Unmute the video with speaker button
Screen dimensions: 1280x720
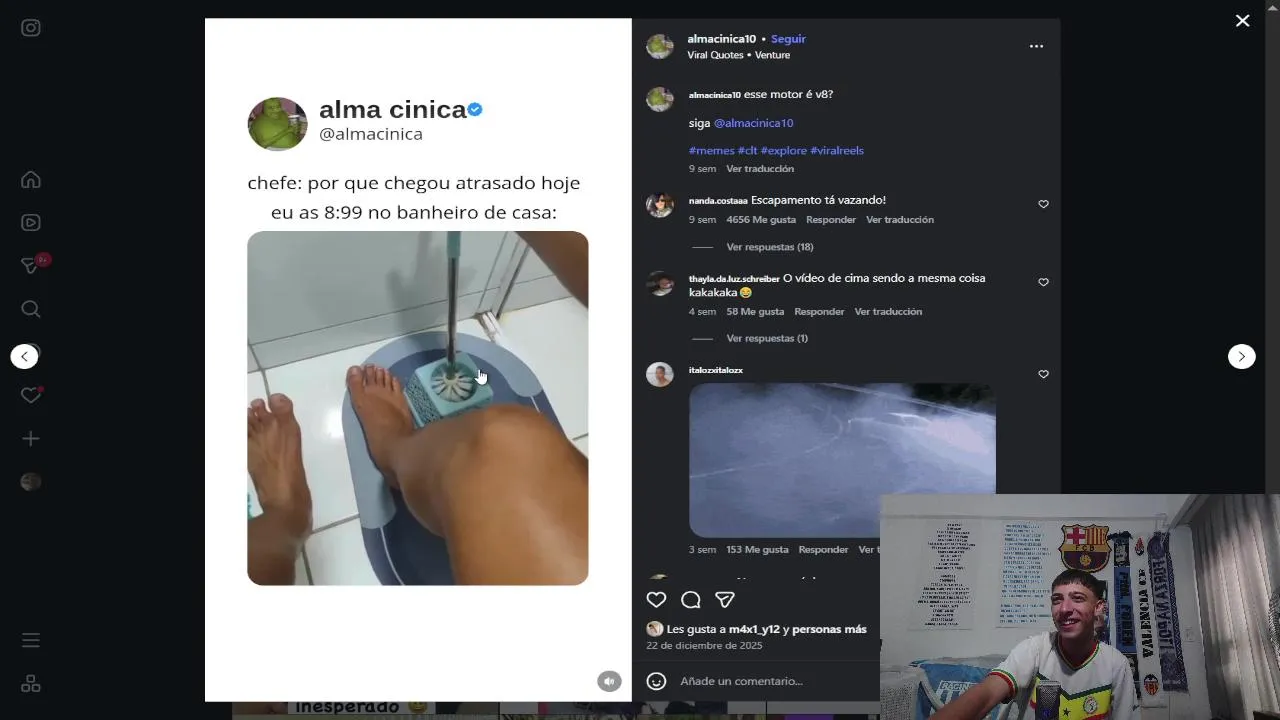coord(609,681)
